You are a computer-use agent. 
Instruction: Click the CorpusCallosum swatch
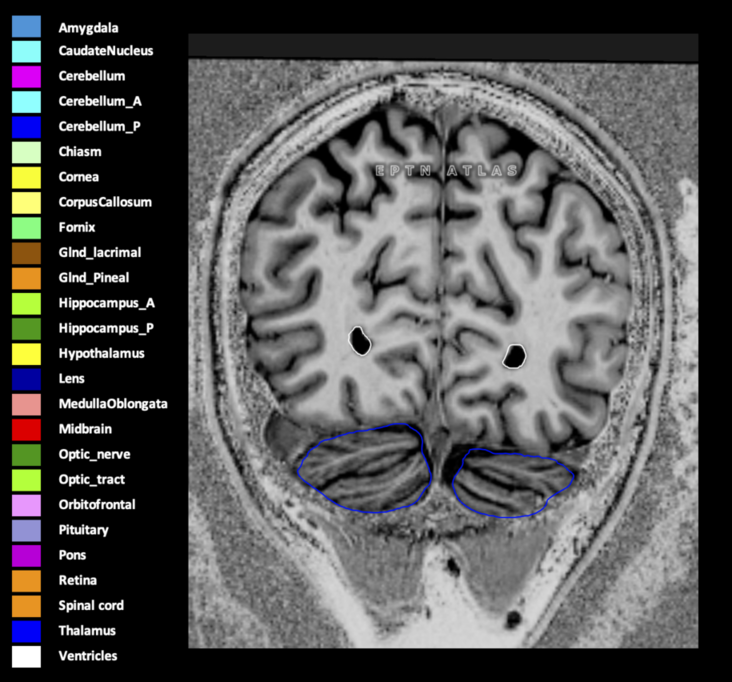[26, 203]
